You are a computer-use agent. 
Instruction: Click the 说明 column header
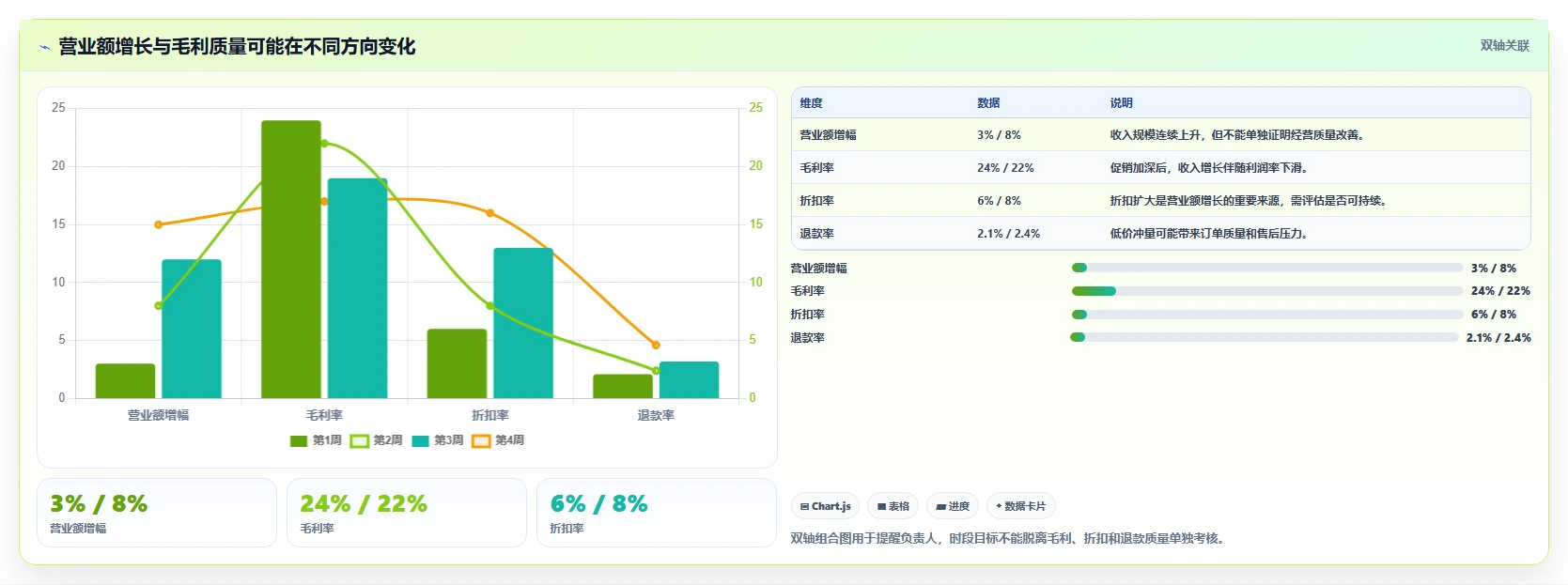click(1121, 103)
